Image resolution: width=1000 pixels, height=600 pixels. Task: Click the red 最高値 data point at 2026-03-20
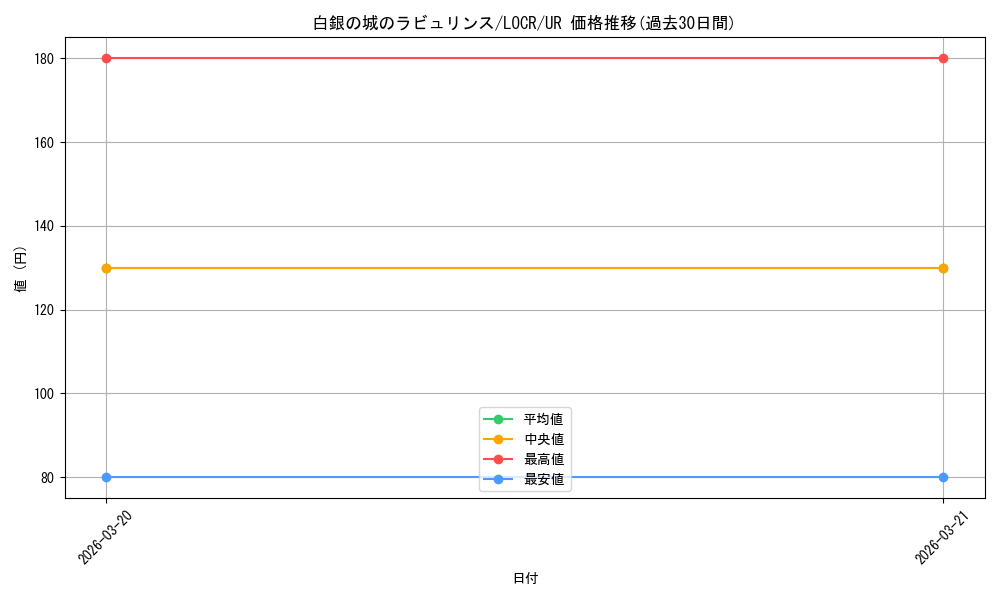click(106, 58)
